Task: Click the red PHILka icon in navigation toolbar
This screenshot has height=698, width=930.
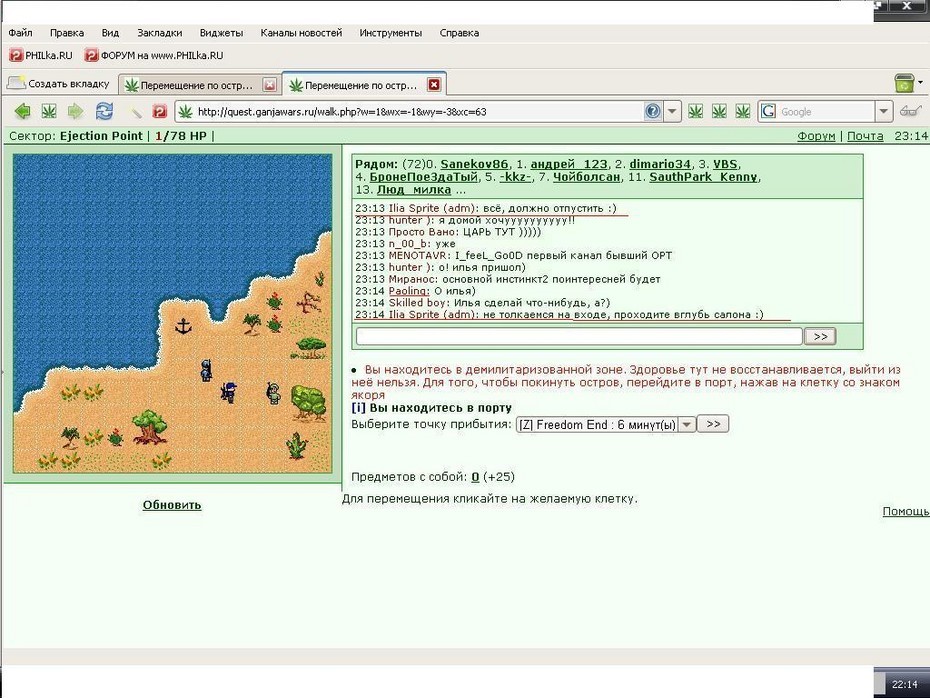Action: [160, 111]
